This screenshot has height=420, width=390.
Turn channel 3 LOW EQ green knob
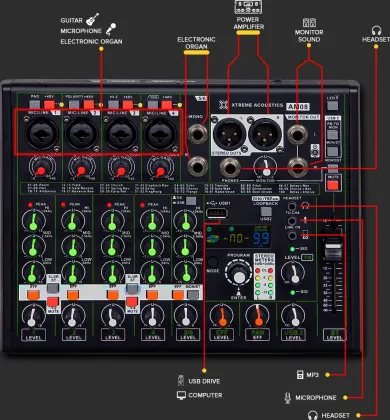[113, 272]
